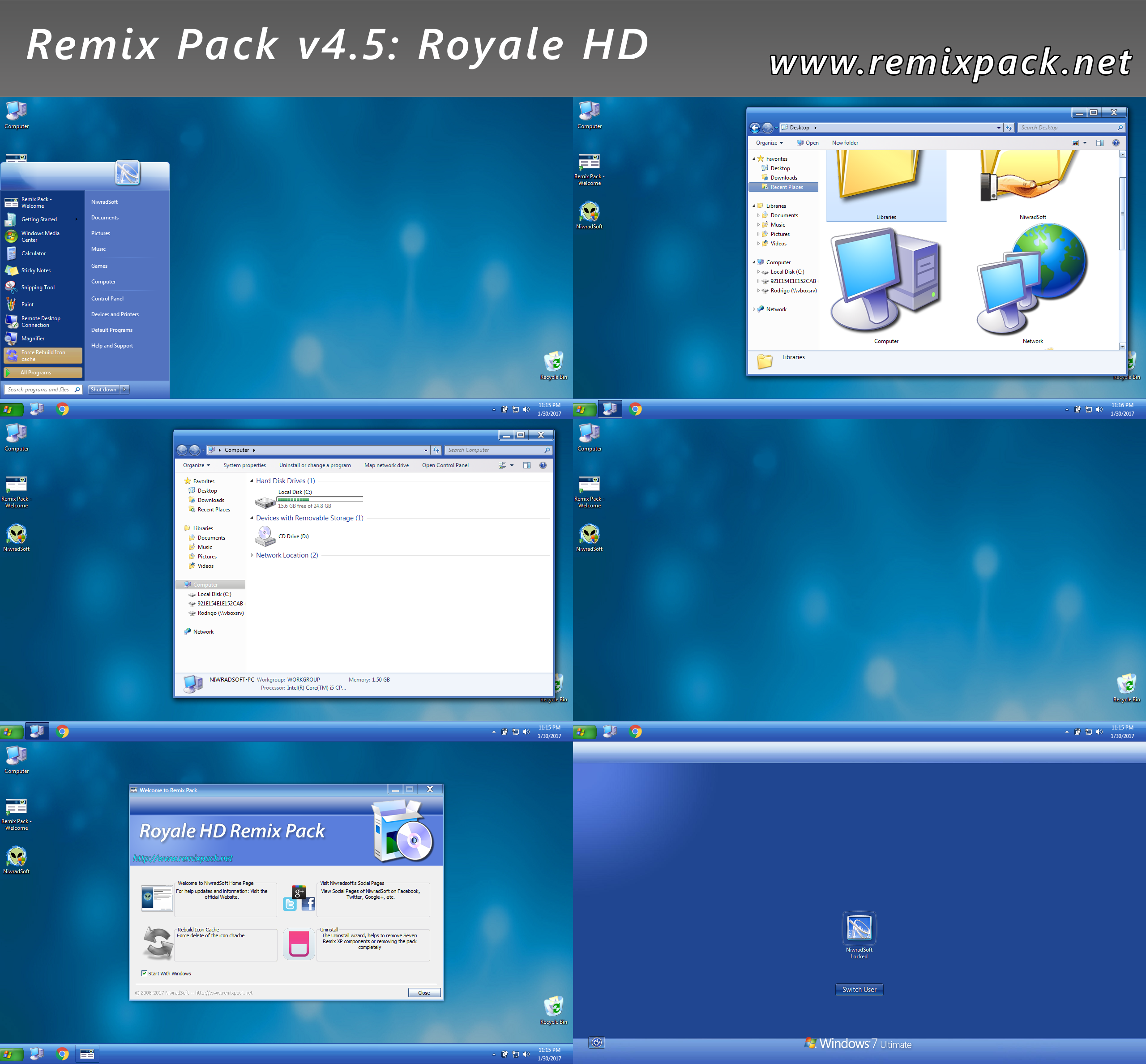Launch Google Chrome from the taskbar
The image size is (1146, 1064).
(63, 409)
